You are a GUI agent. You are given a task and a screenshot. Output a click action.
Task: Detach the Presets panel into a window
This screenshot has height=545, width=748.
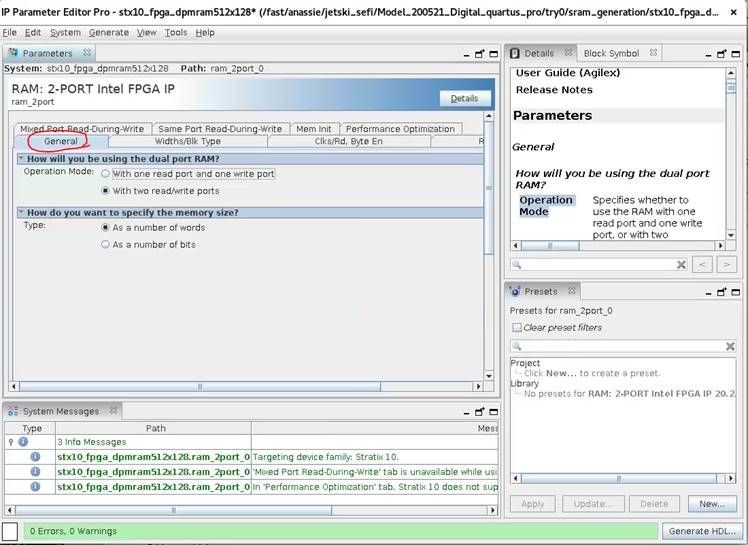722,292
